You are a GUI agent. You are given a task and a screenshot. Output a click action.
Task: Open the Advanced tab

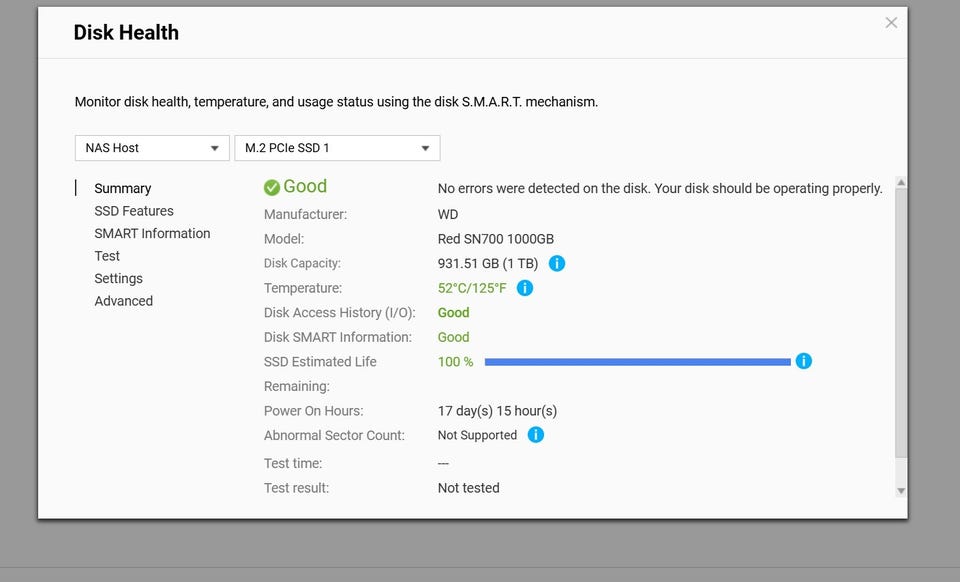click(x=124, y=301)
